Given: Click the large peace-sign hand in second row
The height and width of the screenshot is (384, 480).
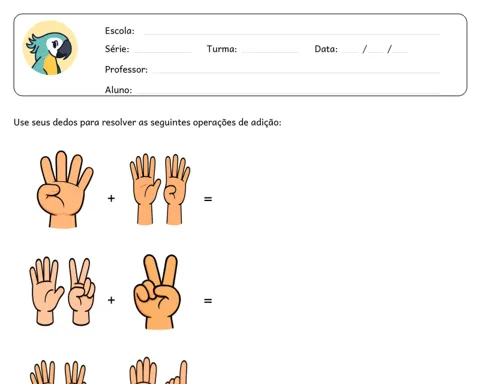Looking at the screenshot, I should [x=157, y=292].
